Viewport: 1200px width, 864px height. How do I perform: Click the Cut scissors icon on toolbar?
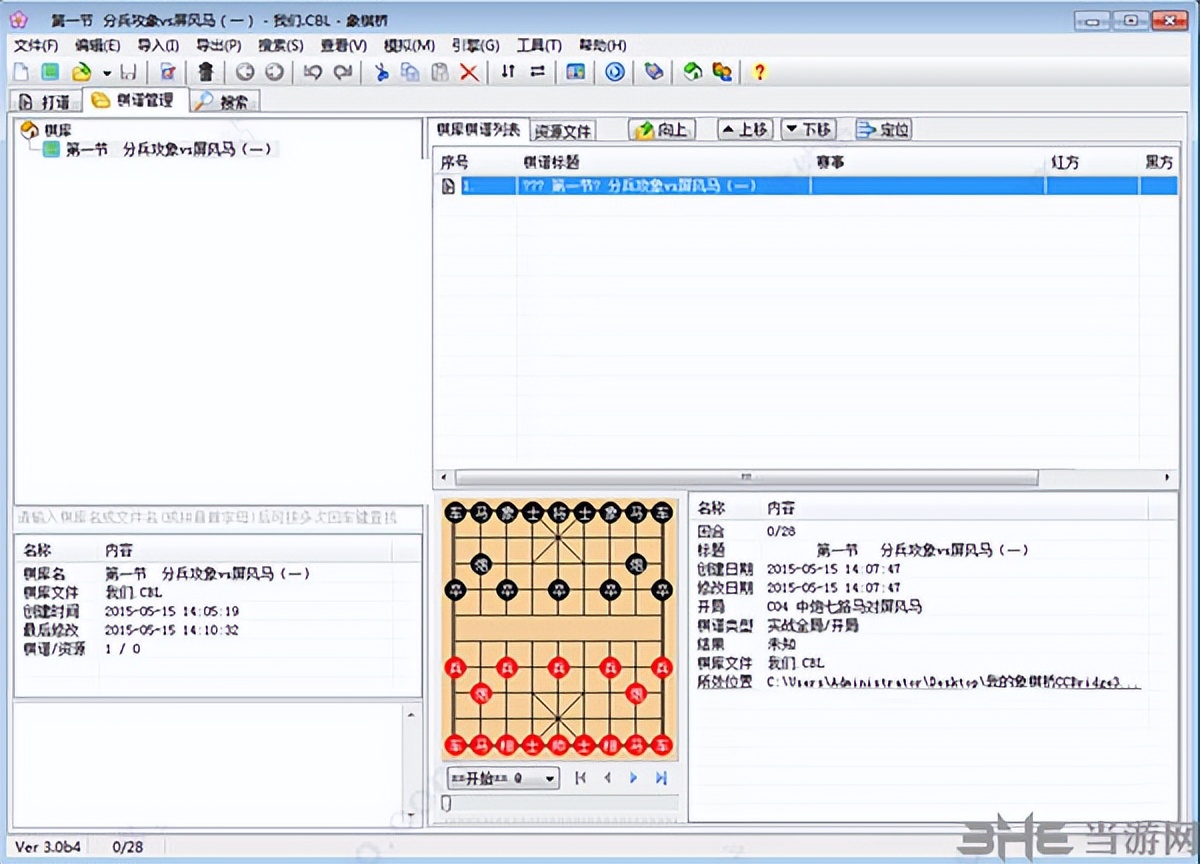[381, 71]
